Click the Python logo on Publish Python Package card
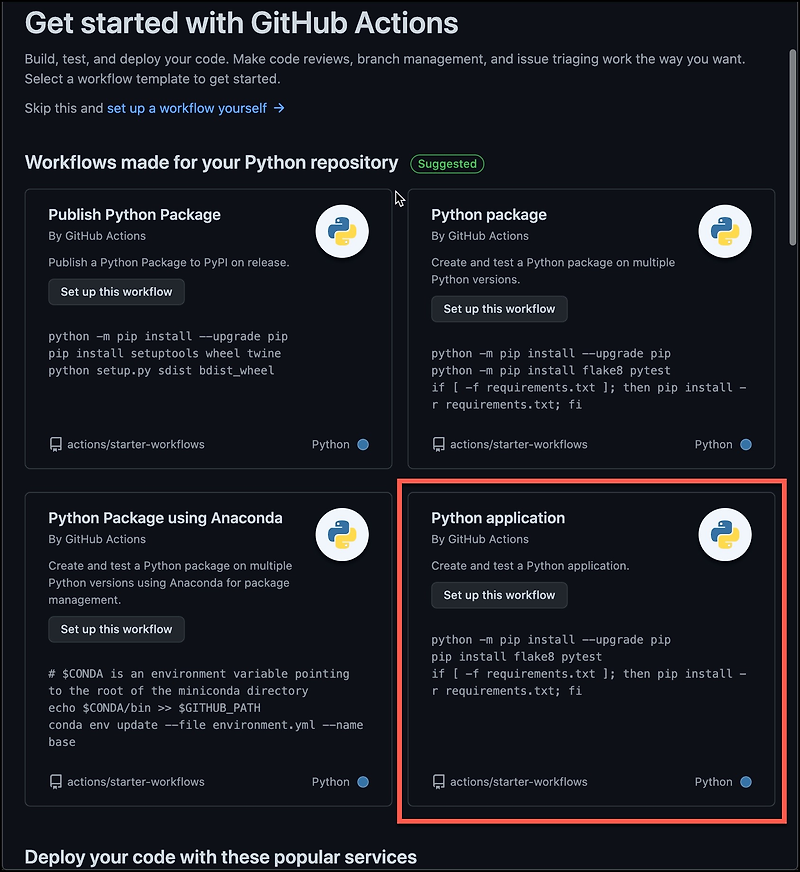The width and height of the screenshot is (800, 872). pos(342,231)
